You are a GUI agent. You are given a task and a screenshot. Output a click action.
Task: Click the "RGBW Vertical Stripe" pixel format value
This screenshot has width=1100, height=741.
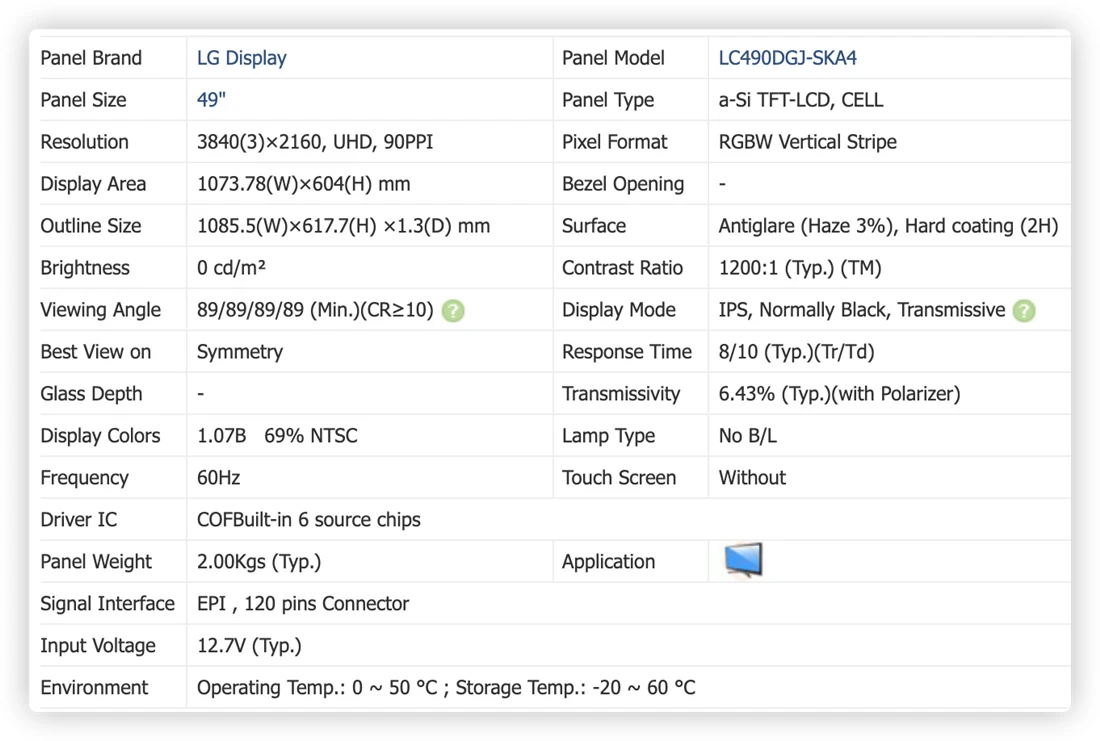tap(807, 142)
